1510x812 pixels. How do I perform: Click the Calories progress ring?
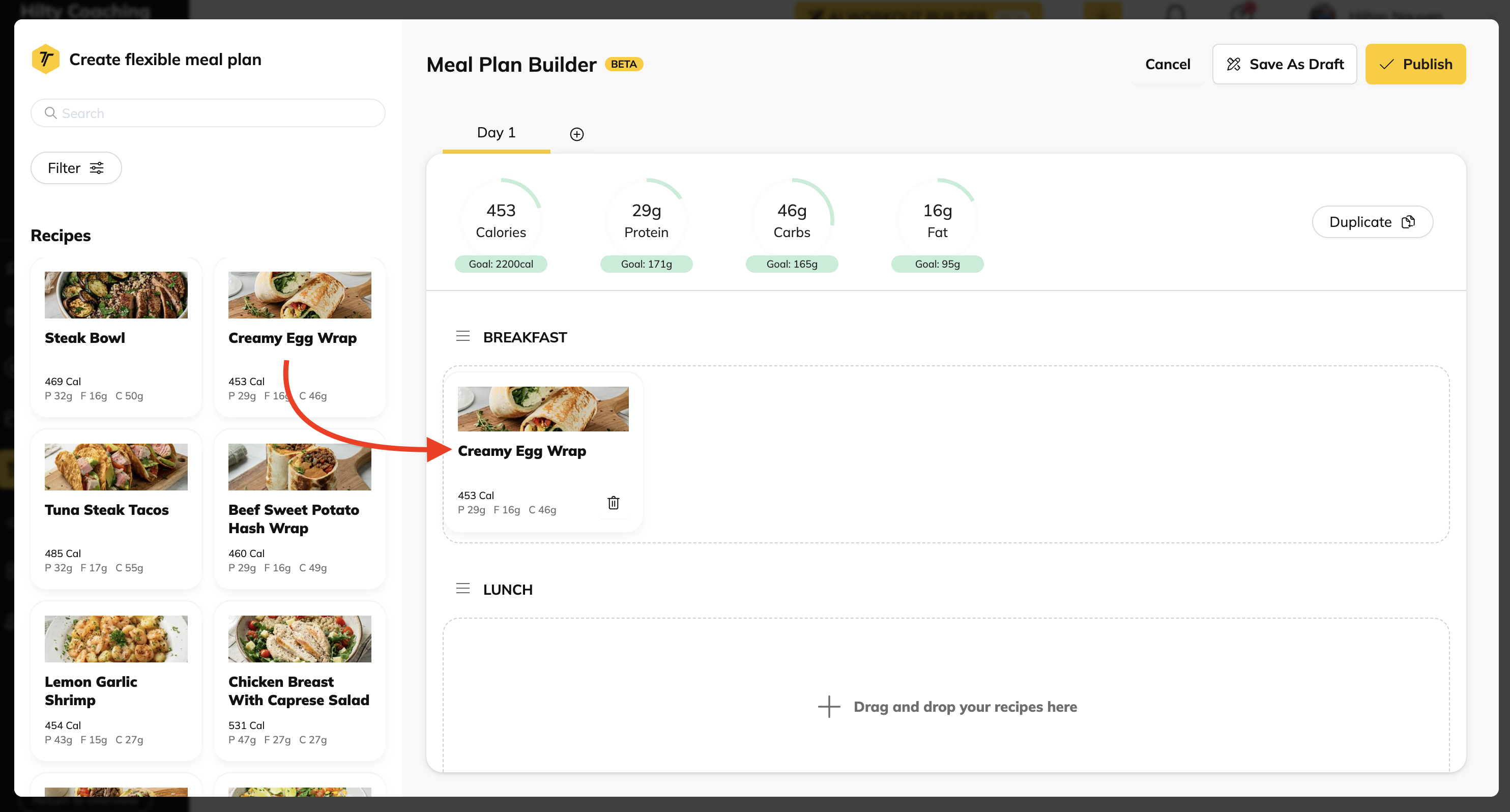[501, 219]
